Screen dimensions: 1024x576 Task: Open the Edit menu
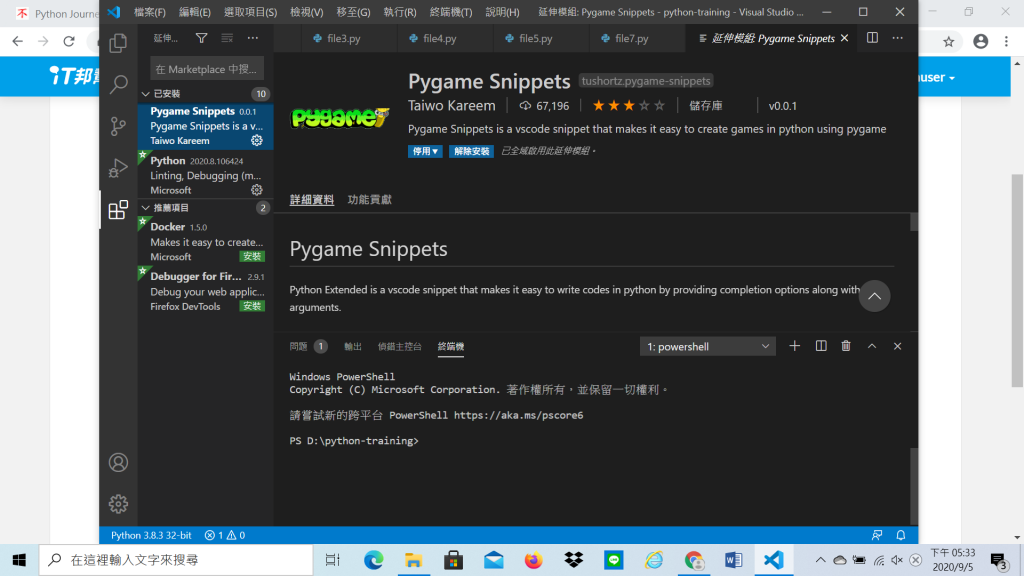tap(195, 12)
